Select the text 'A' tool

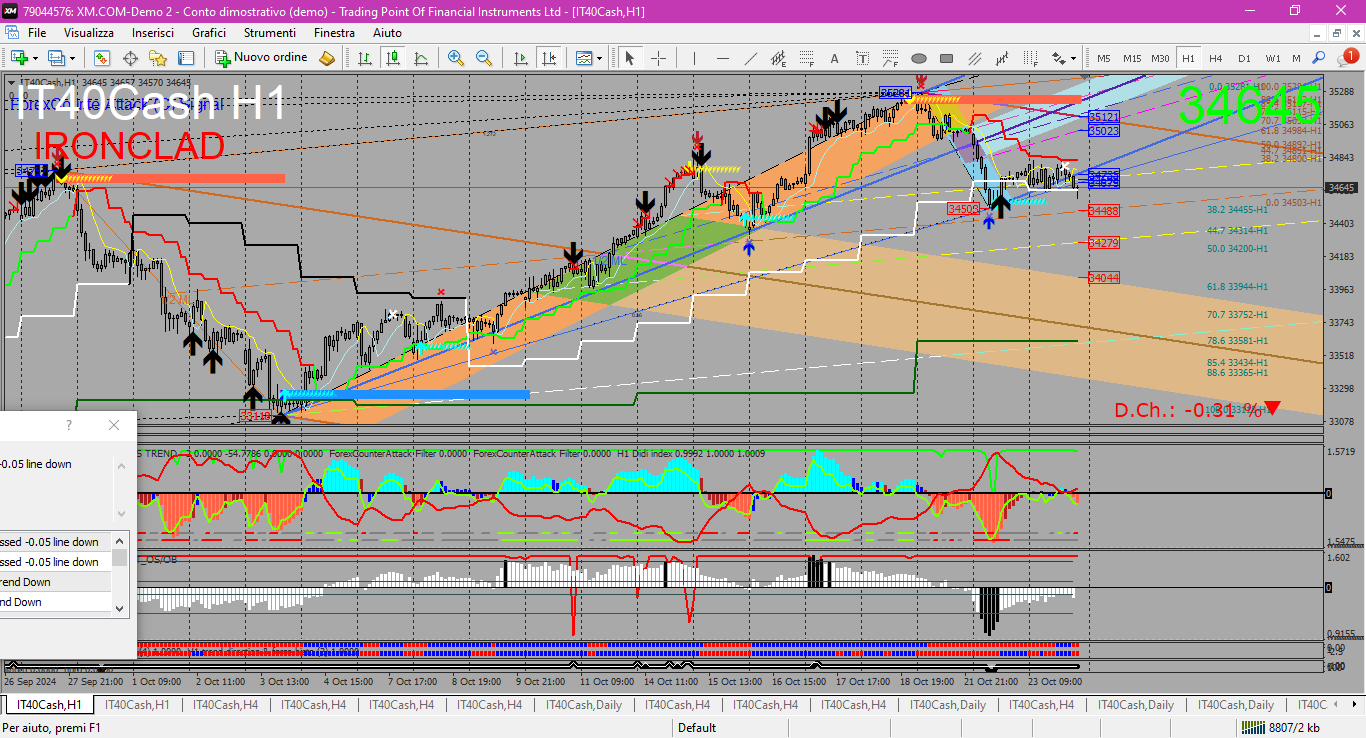tap(835, 58)
